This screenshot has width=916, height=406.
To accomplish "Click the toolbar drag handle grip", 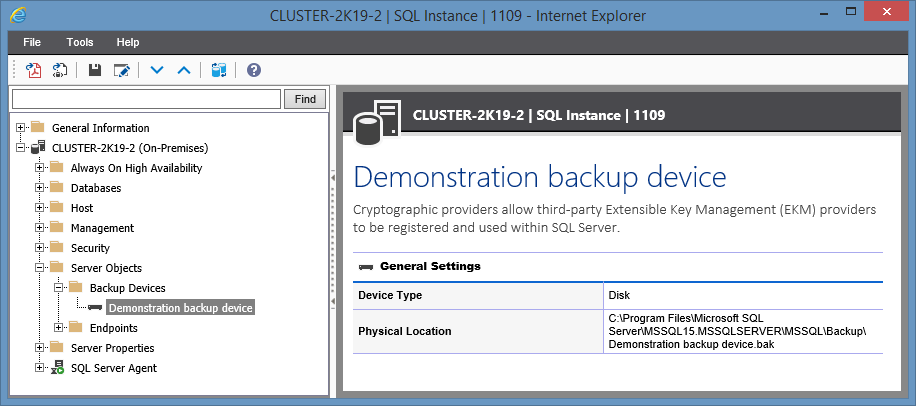I will (15, 71).
